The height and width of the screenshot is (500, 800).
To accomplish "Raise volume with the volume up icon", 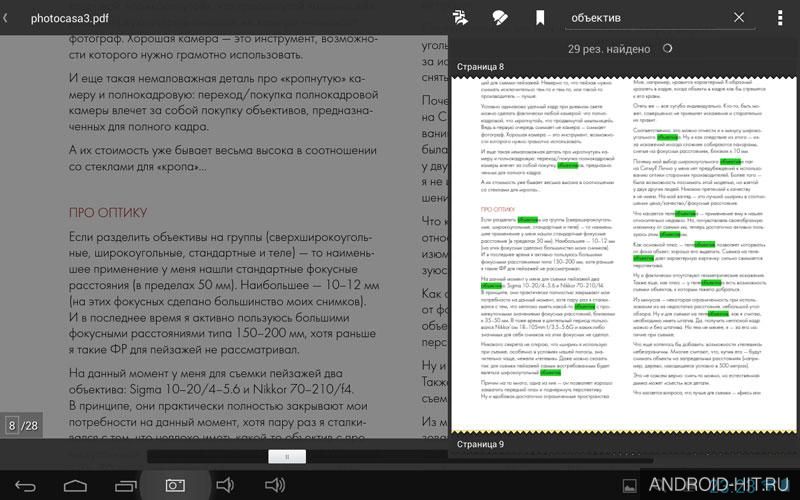I will coord(275,485).
